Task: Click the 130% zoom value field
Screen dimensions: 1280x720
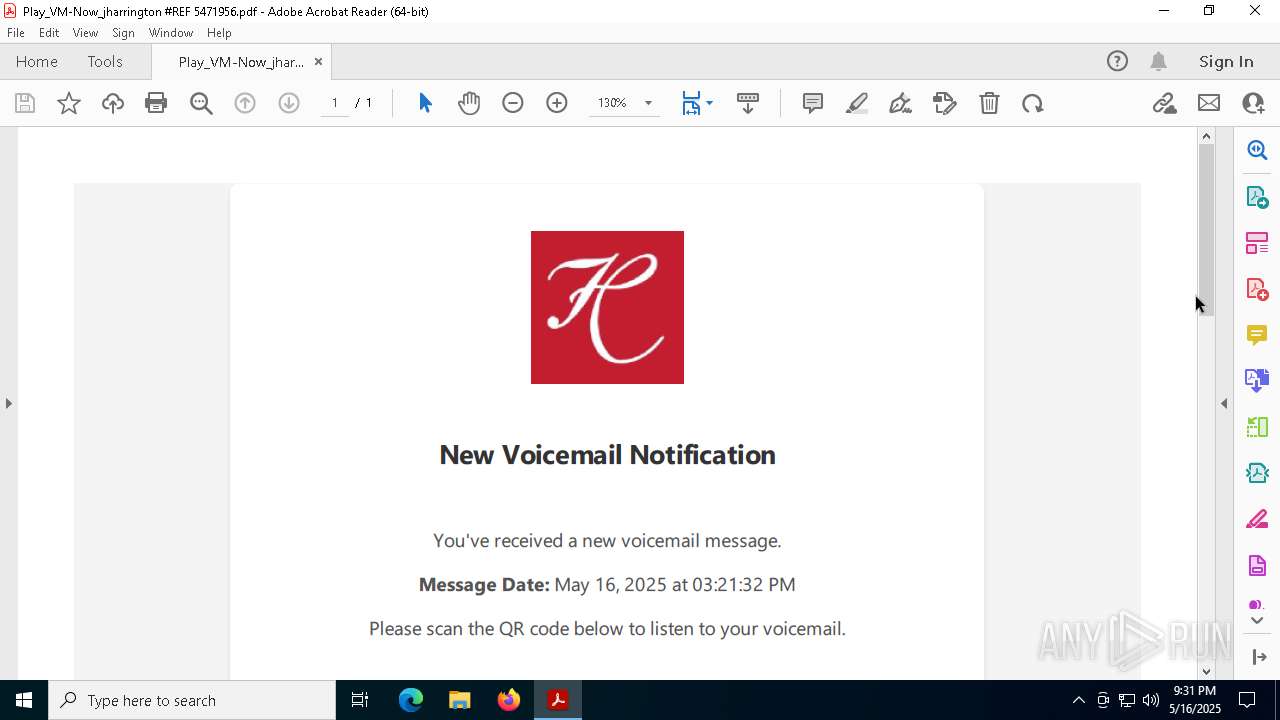Action: pos(612,103)
